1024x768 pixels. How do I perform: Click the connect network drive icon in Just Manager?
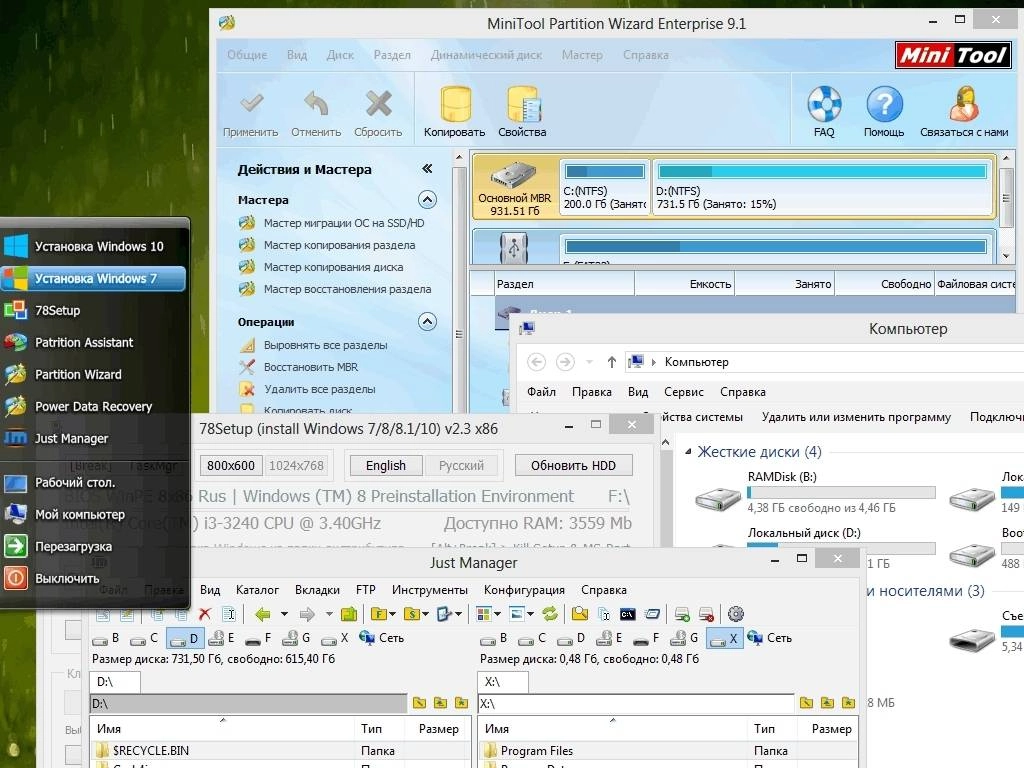pos(682,614)
